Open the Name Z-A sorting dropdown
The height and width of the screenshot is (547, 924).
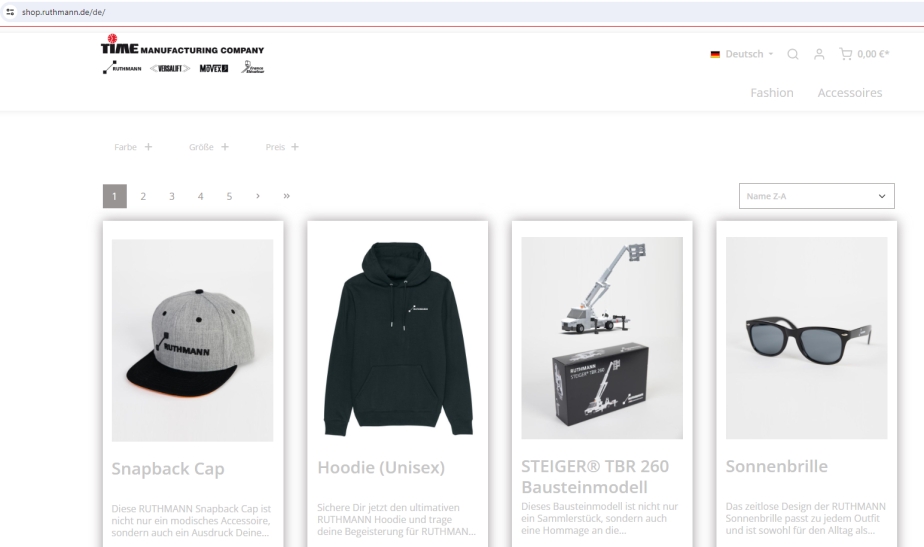pyautogui.click(x=816, y=196)
